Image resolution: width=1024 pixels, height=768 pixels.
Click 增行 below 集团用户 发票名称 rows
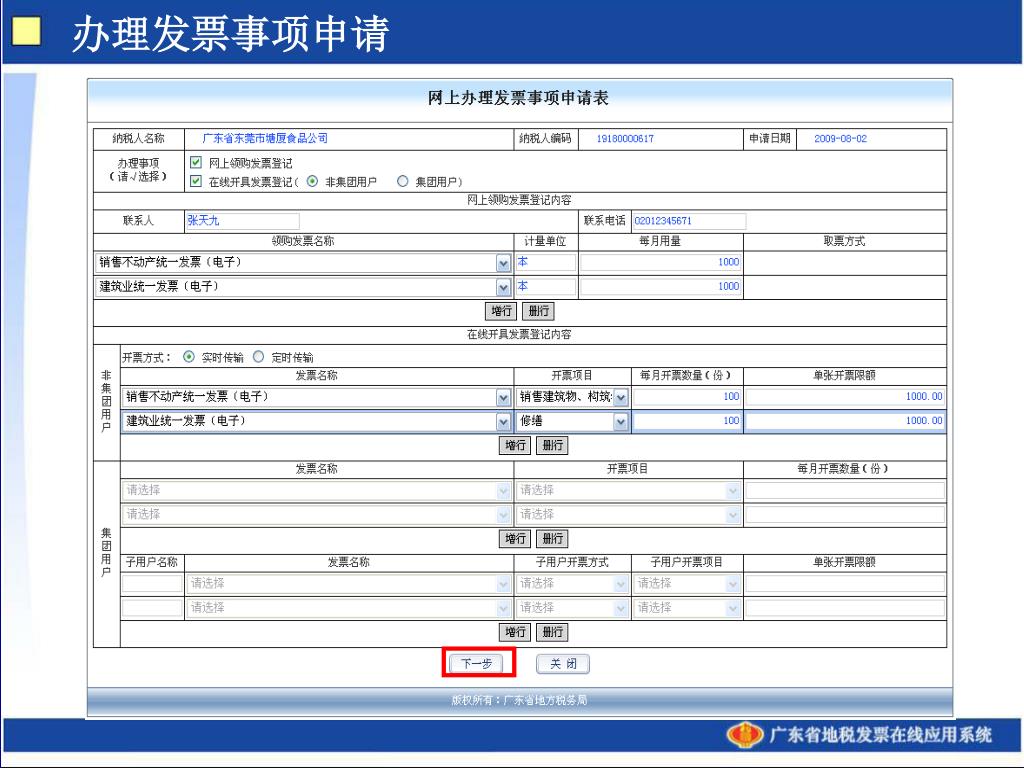[515, 539]
